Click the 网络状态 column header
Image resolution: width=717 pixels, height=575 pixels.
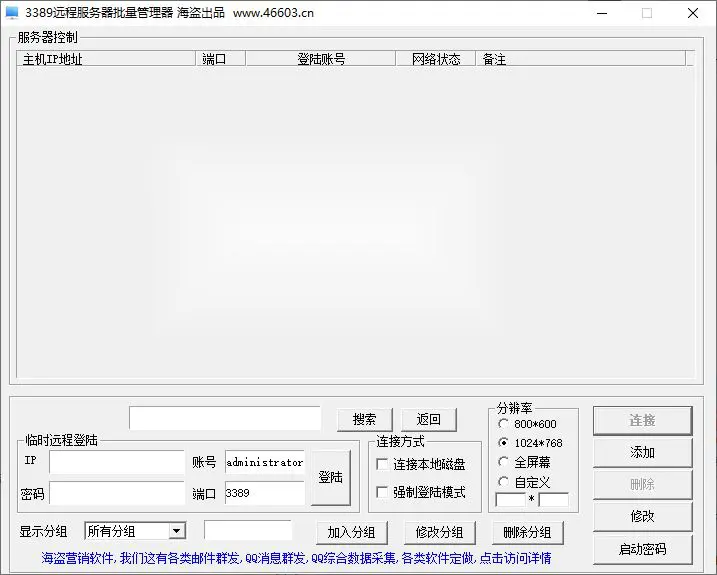tap(435, 59)
